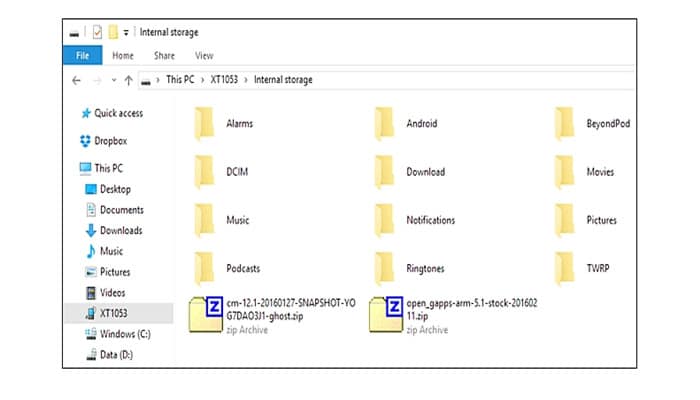Open the DCIM folder icon

click(204, 172)
